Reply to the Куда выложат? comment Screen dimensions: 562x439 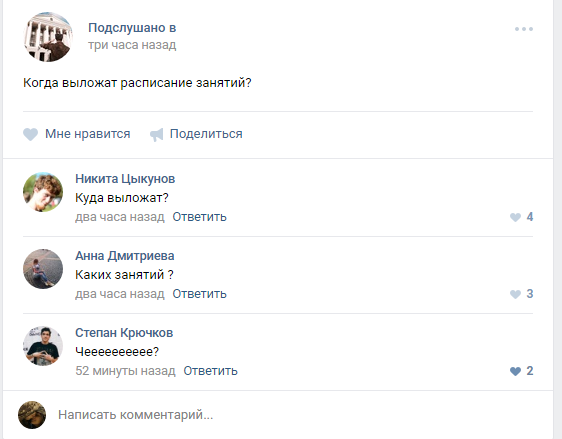(x=200, y=217)
